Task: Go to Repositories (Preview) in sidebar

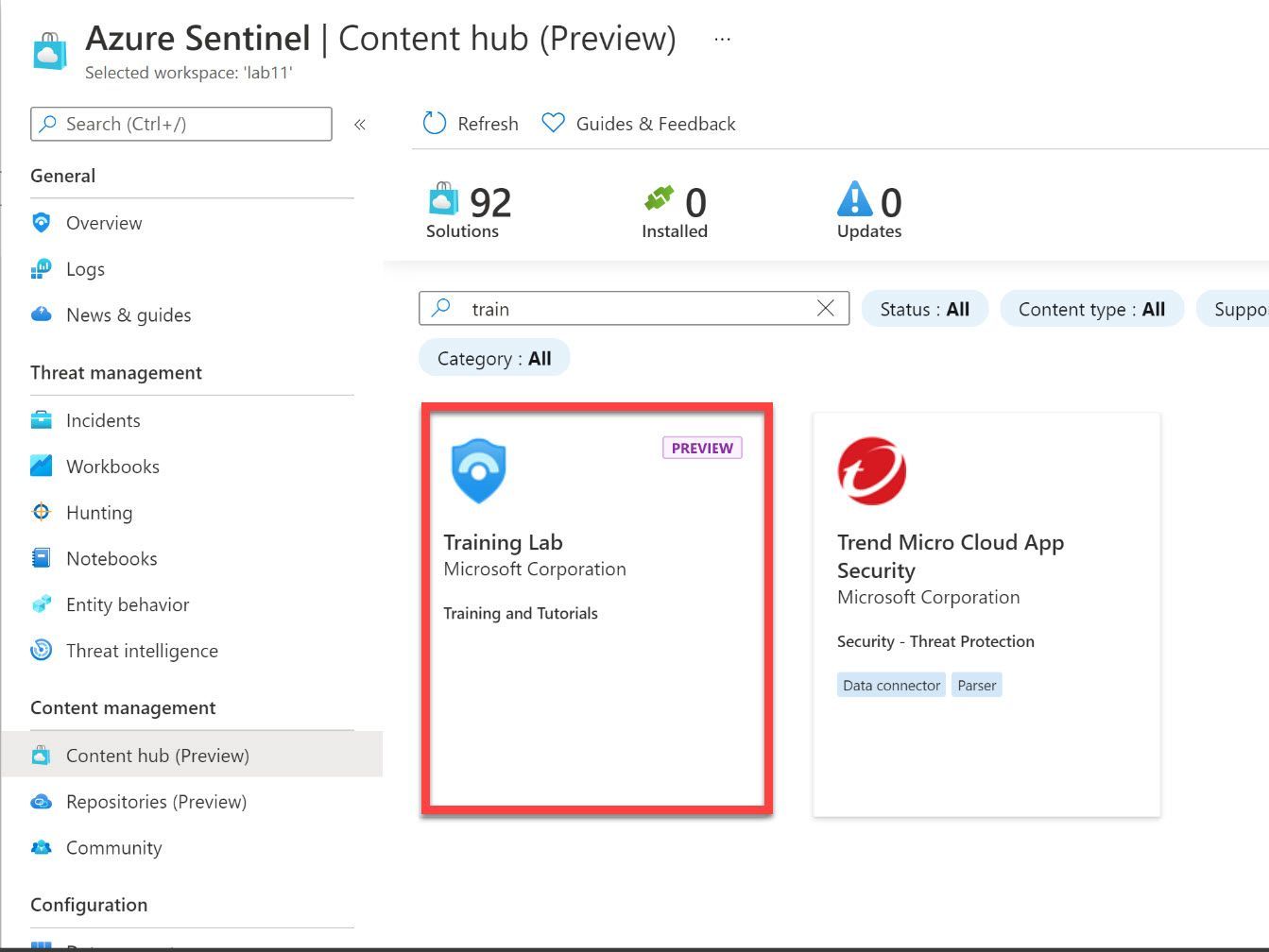Action: [x=156, y=802]
